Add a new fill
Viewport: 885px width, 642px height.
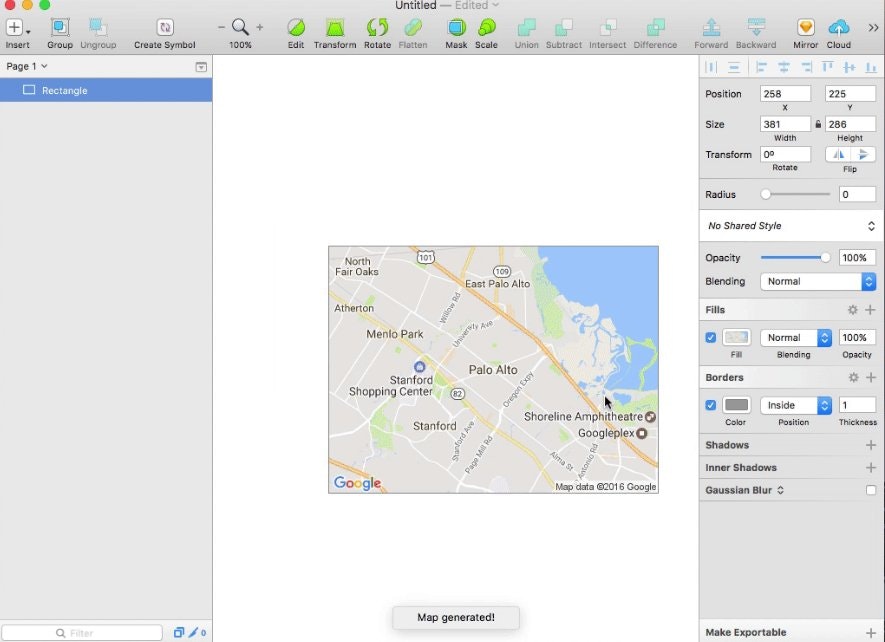(x=870, y=310)
